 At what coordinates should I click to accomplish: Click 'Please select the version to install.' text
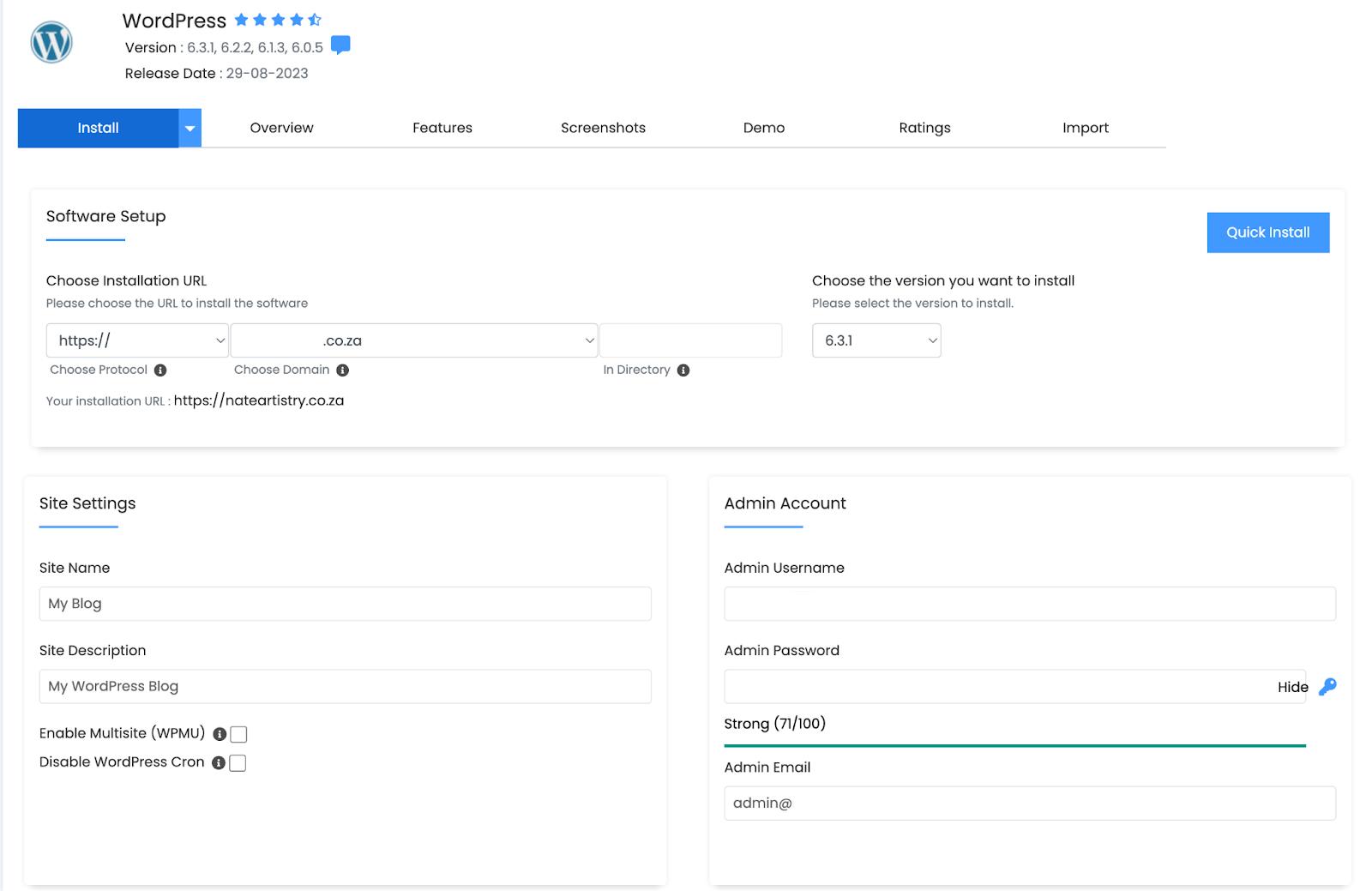tap(913, 303)
